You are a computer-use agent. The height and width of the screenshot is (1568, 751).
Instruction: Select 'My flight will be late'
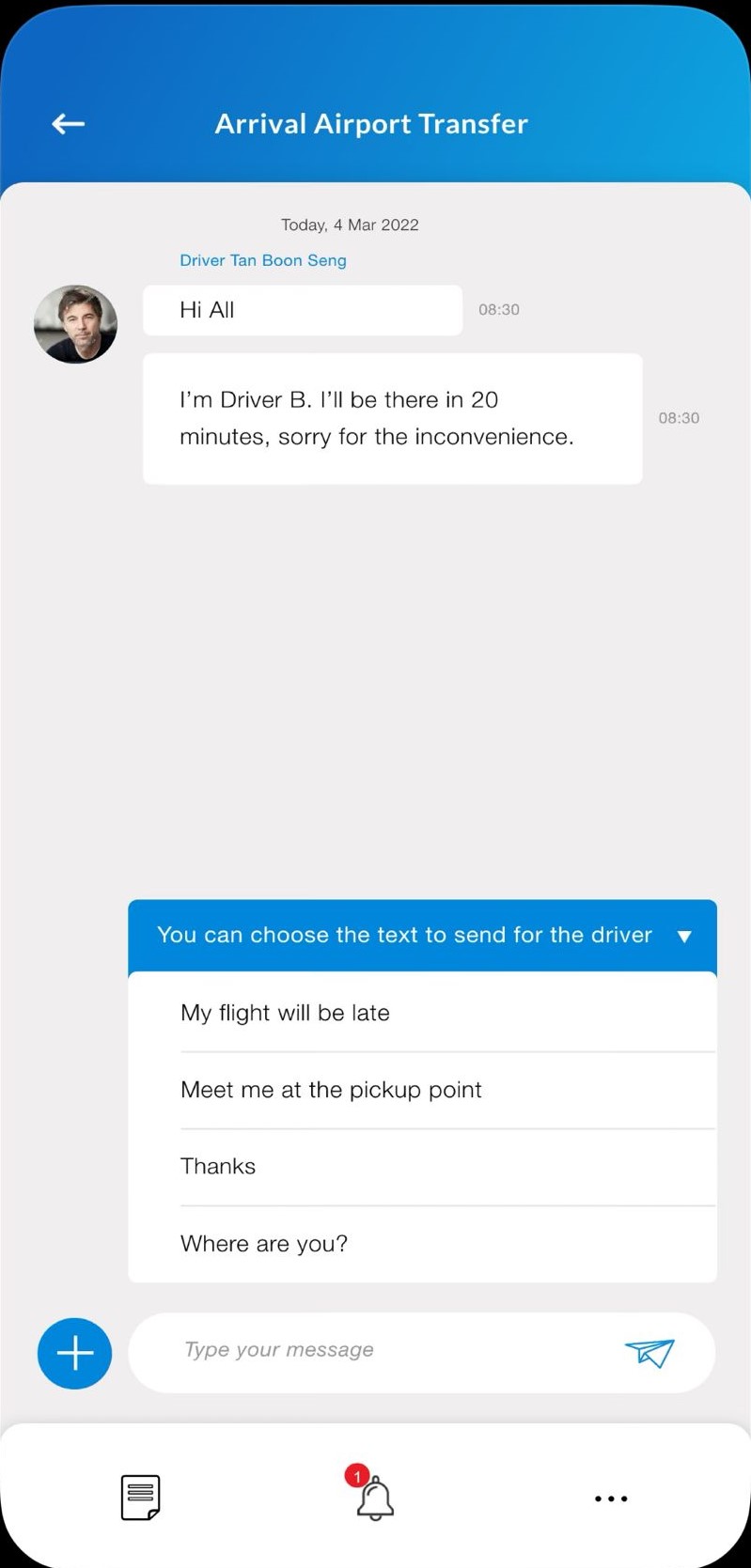285,1013
